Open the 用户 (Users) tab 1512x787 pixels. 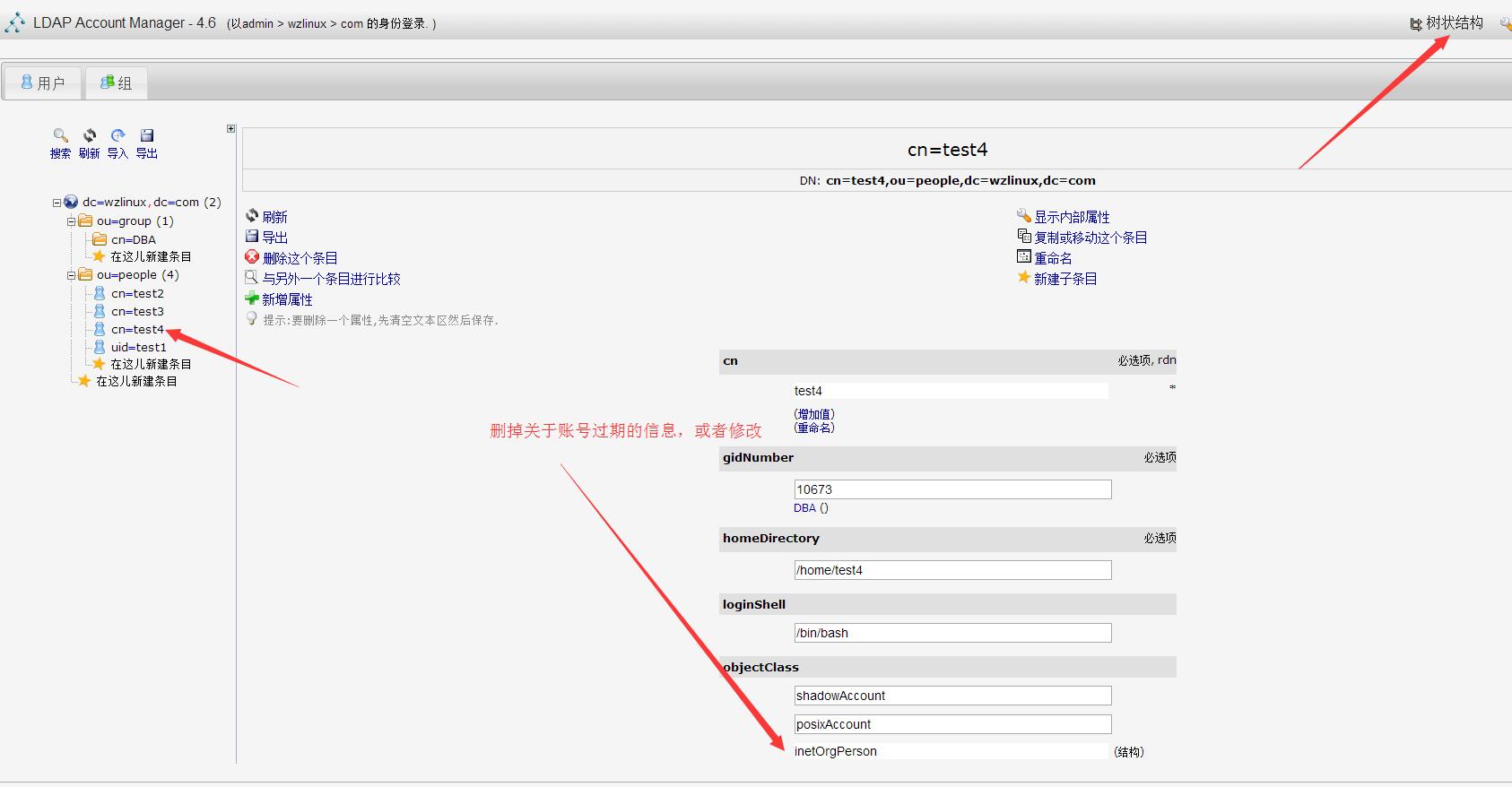click(x=43, y=82)
